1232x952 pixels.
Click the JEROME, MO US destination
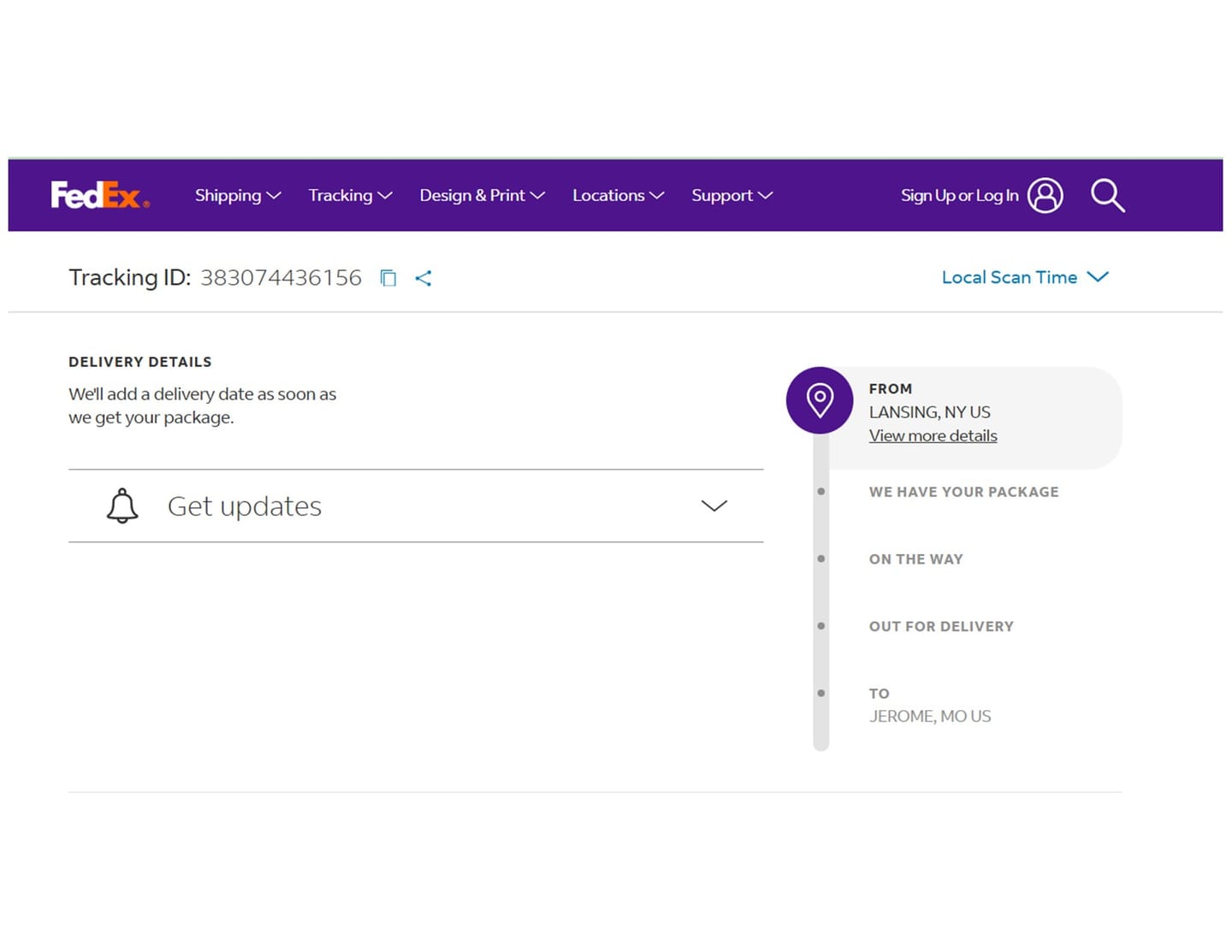[x=930, y=716]
